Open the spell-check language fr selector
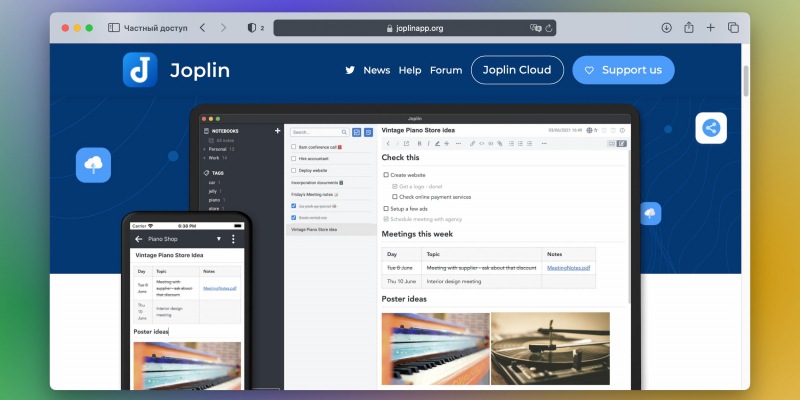800x400 pixels. tap(592, 131)
